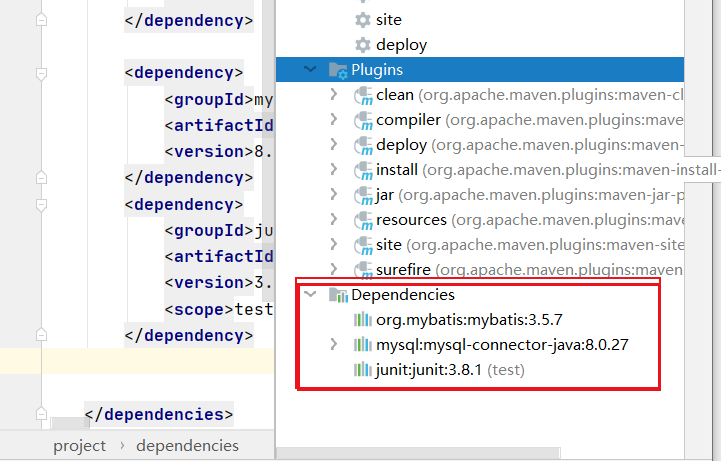Image resolution: width=721 pixels, height=461 pixels.
Task: Click the resources plugin icon
Action: (x=363, y=220)
